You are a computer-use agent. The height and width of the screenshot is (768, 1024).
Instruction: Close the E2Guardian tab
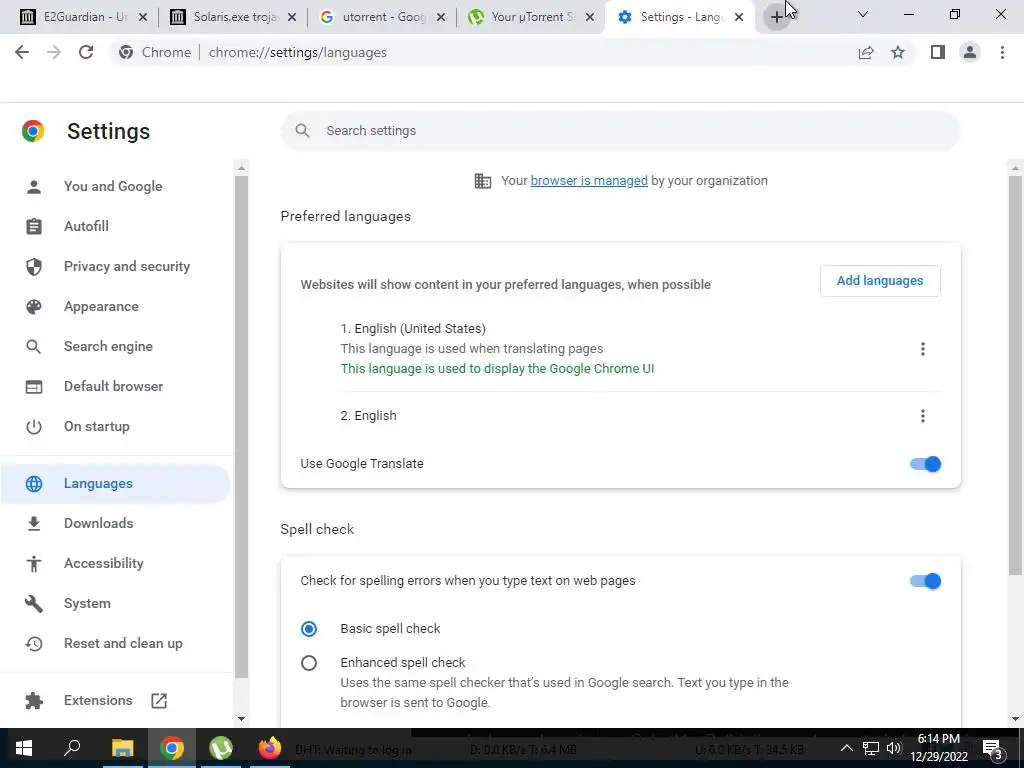pyautogui.click(x=144, y=17)
